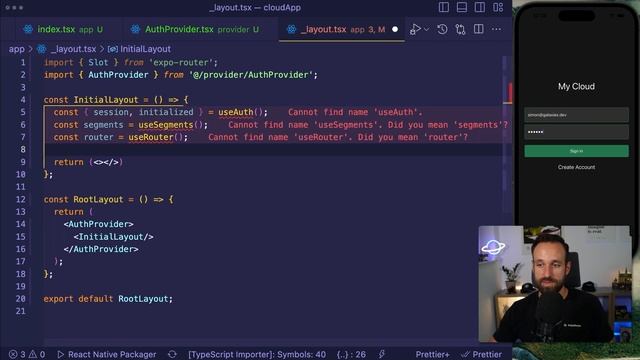Click the sync refresh status bar icon
This screenshot has height=360, width=640.
(172, 354)
